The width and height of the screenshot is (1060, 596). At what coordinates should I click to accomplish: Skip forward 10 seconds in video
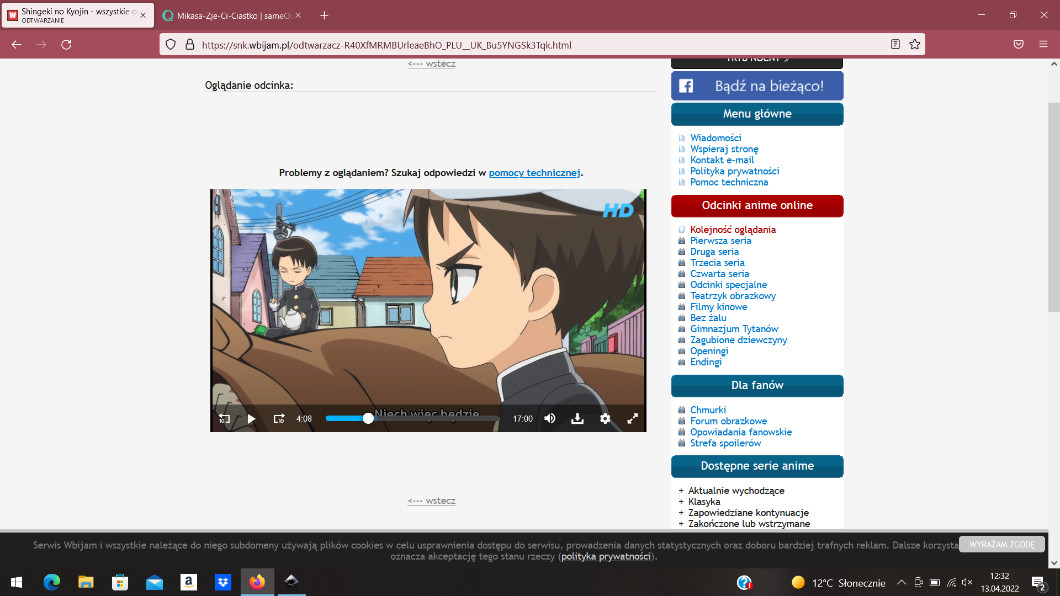click(x=279, y=419)
